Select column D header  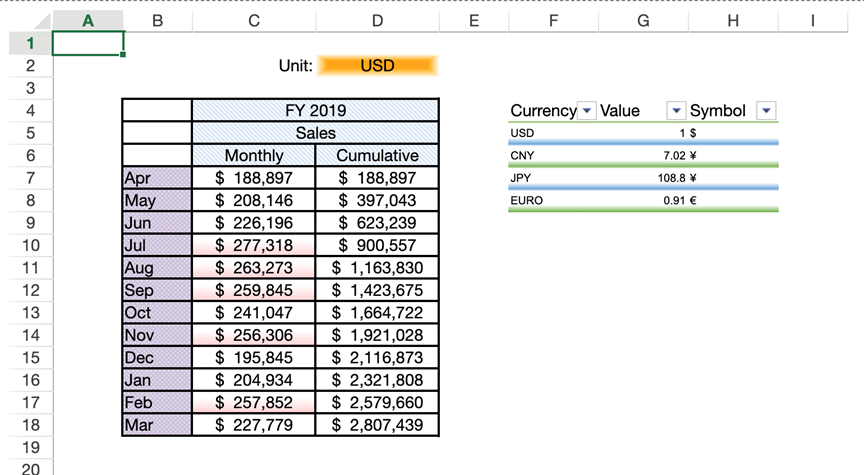click(x=377, y=21)
